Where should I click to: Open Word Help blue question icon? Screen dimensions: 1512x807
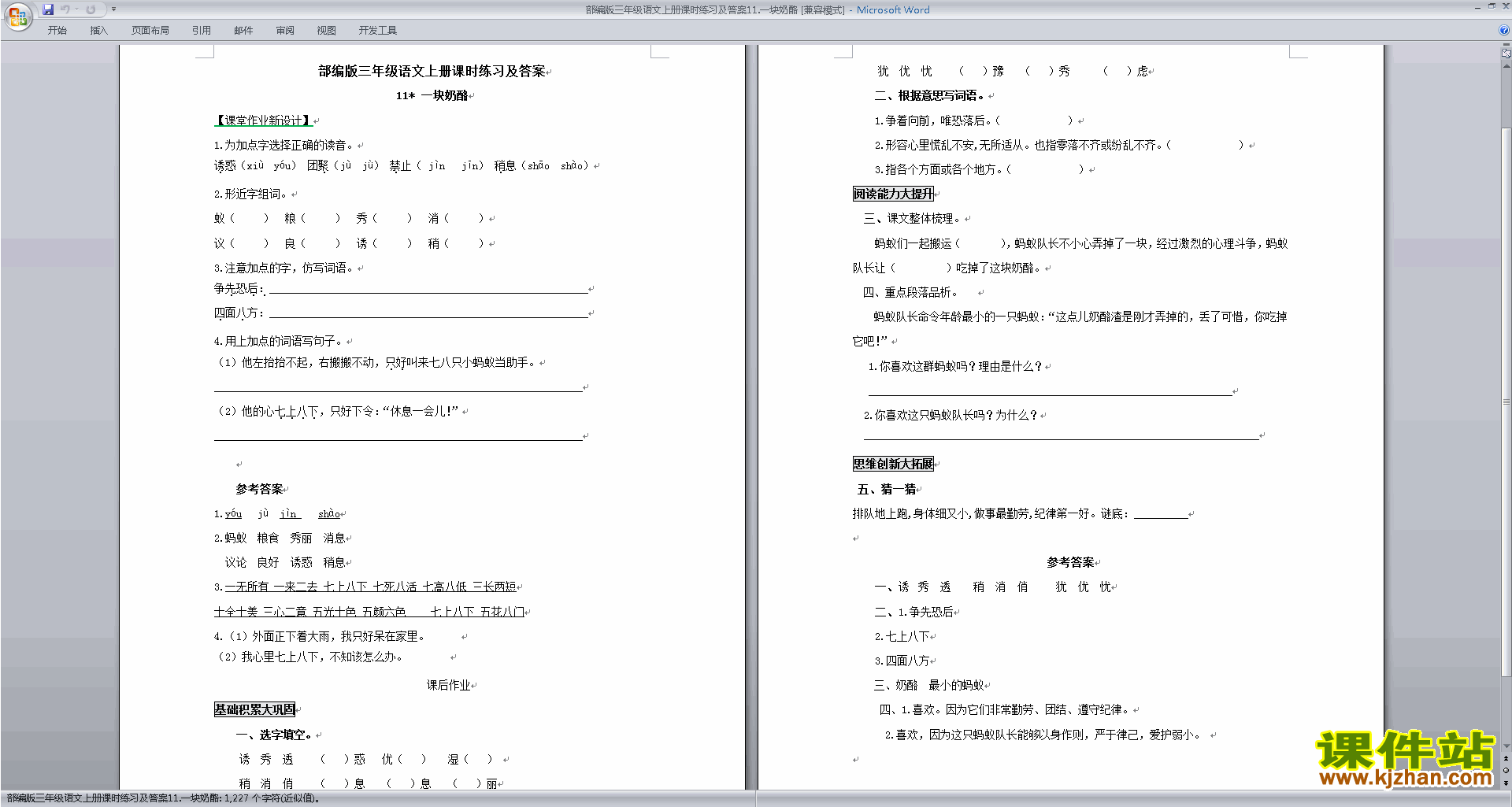(1504, 30)
